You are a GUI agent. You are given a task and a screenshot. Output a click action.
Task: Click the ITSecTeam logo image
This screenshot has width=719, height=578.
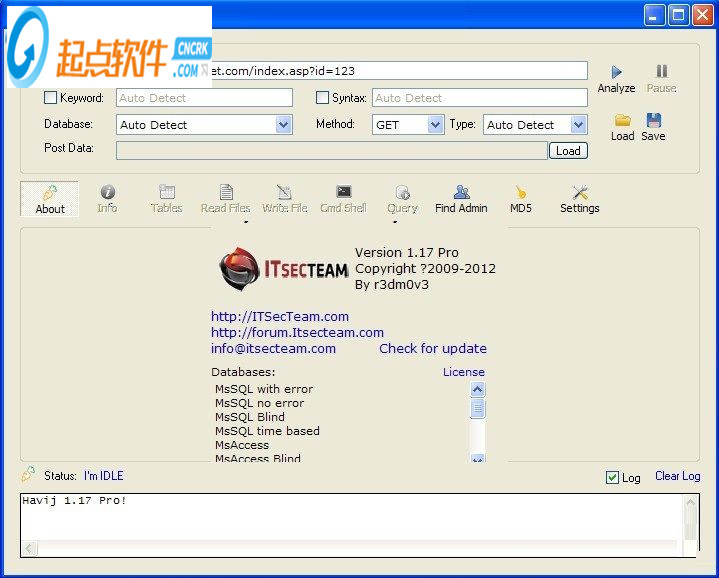(x=284, y=269)
